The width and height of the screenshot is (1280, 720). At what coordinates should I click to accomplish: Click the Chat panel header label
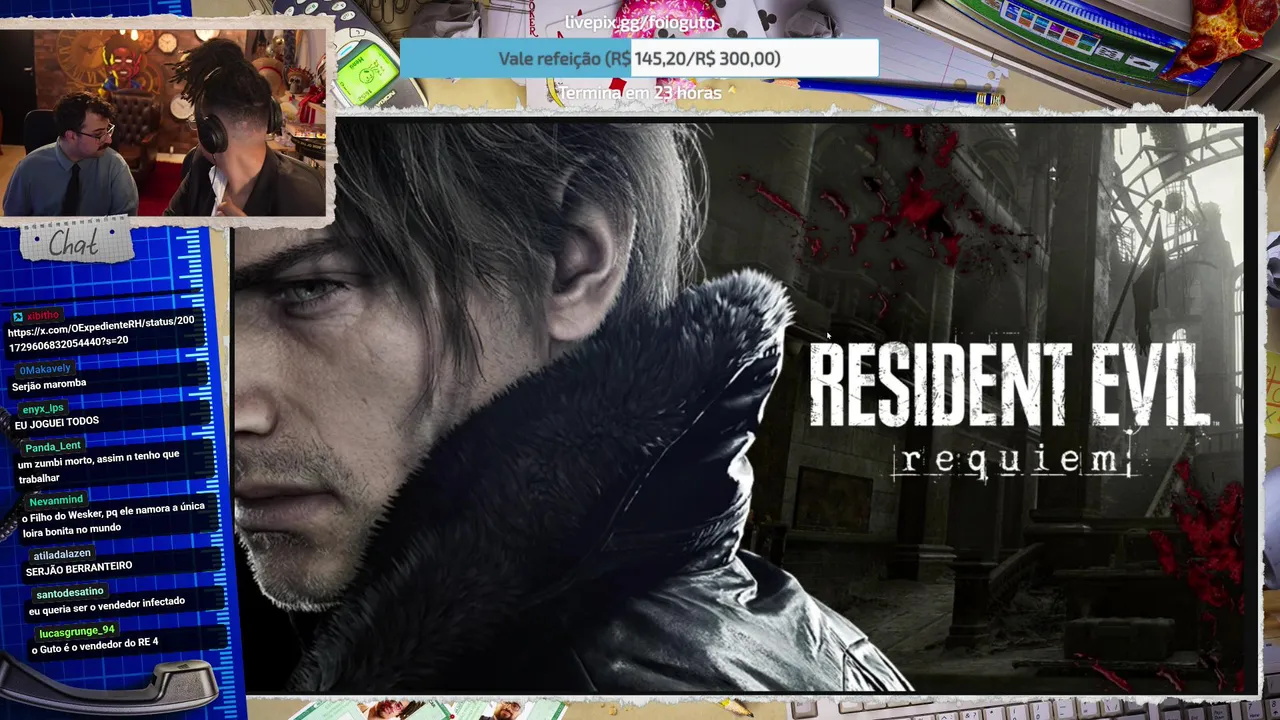pos(74,242)
